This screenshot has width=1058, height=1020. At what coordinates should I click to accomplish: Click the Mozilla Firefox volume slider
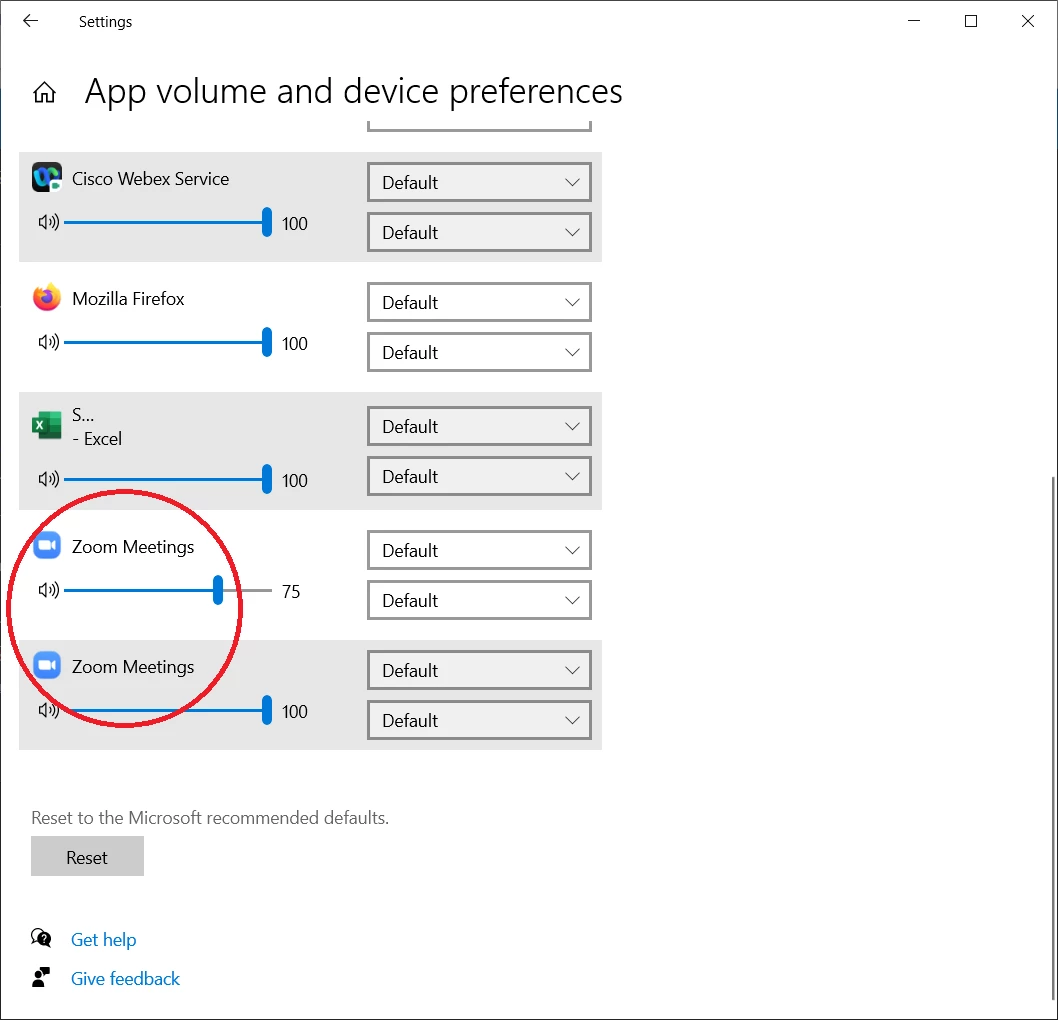[168, 342]
